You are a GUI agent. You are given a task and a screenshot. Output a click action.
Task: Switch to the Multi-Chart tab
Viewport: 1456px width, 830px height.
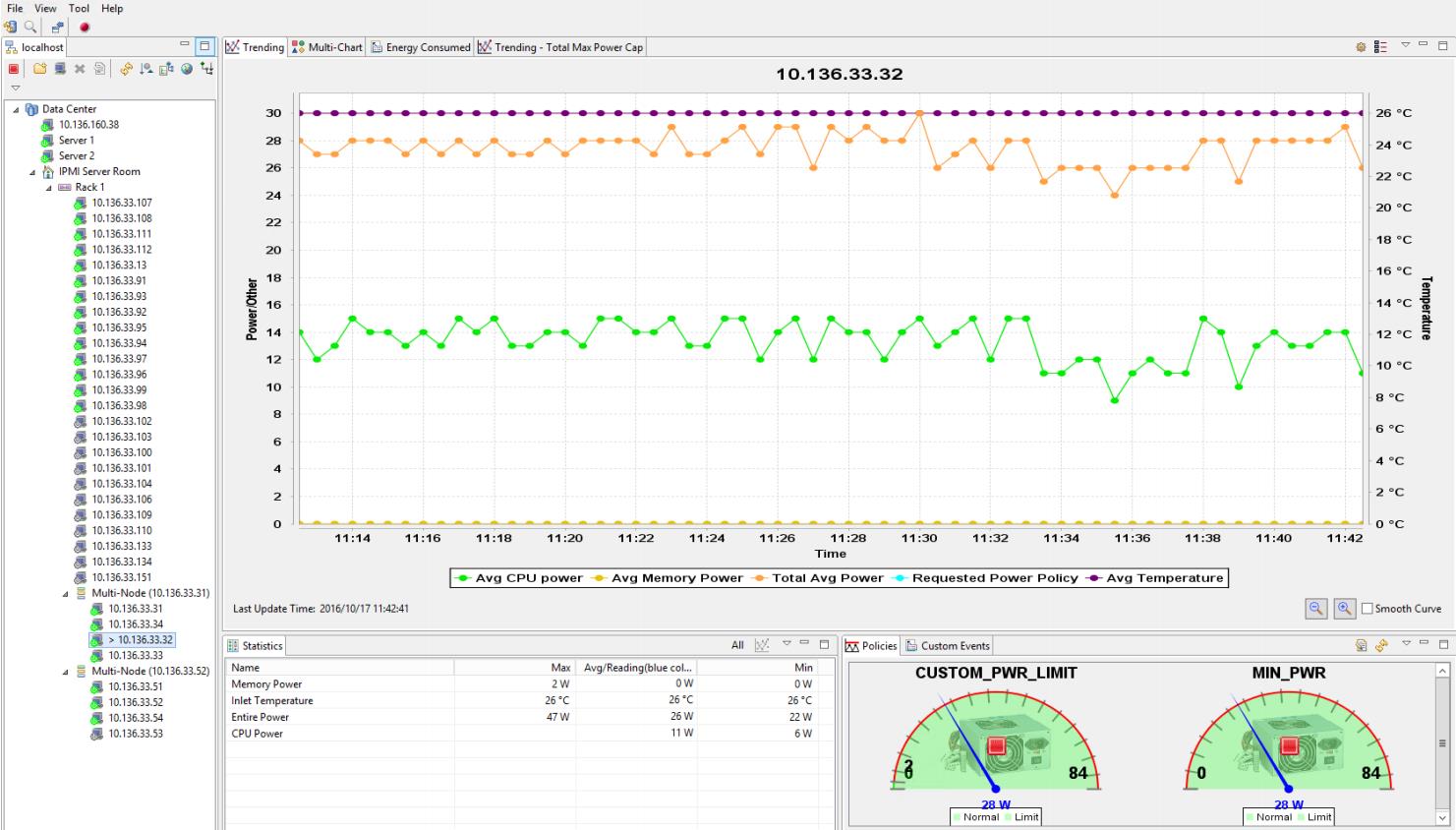327,45
